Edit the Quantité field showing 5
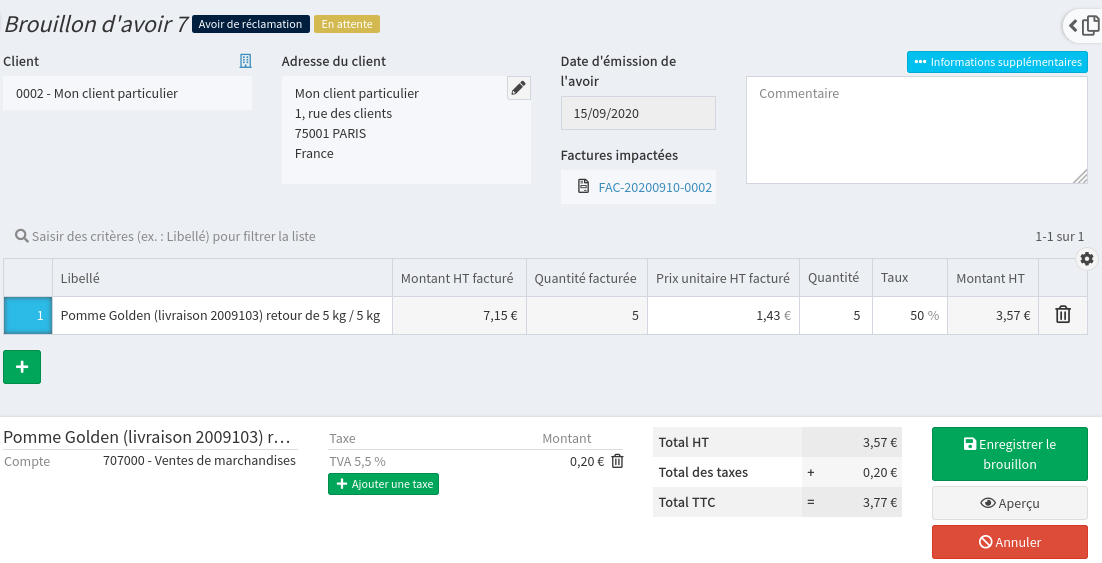The height and width of the screenshot is (563, 1102). tap(835, 315)
